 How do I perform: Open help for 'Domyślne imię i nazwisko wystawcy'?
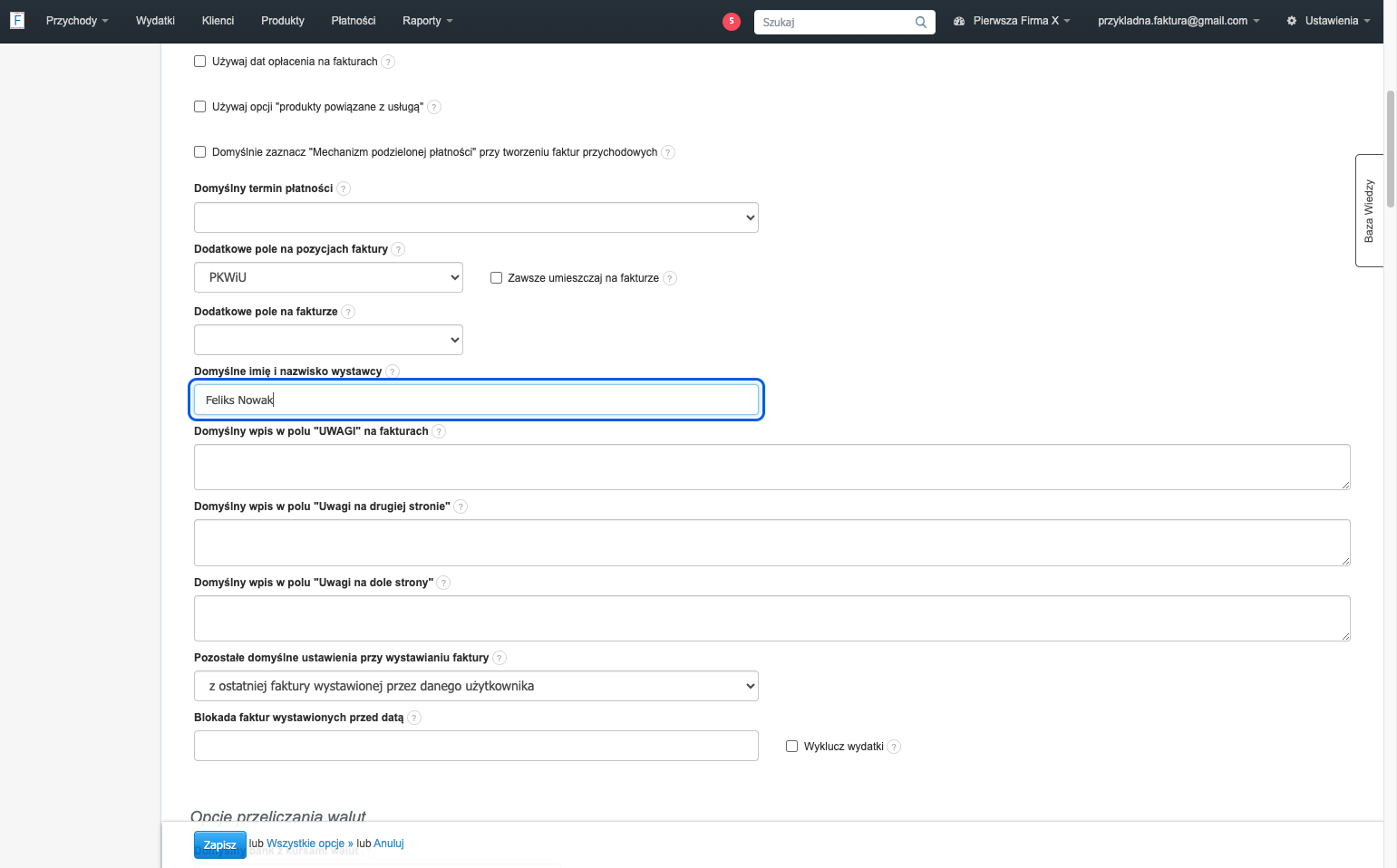pyautogui.click(x=393, y=371)
